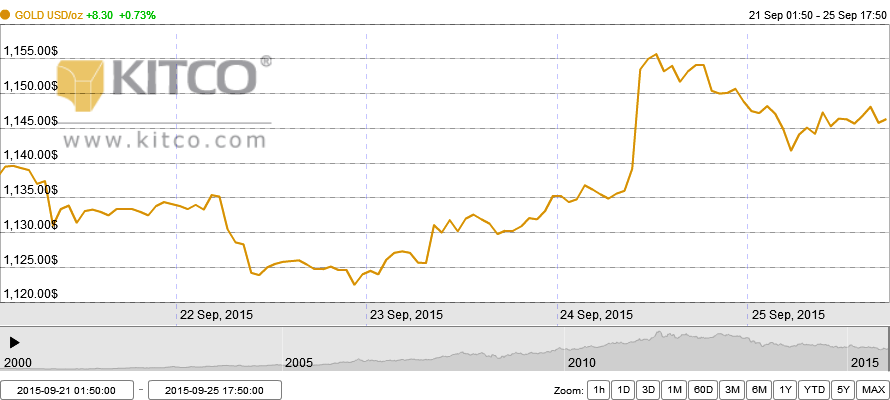The width and height of the screenshot is (890, 400).
Task: Click the navigator selection handle at far right
Action: click(x=888, y=349)
